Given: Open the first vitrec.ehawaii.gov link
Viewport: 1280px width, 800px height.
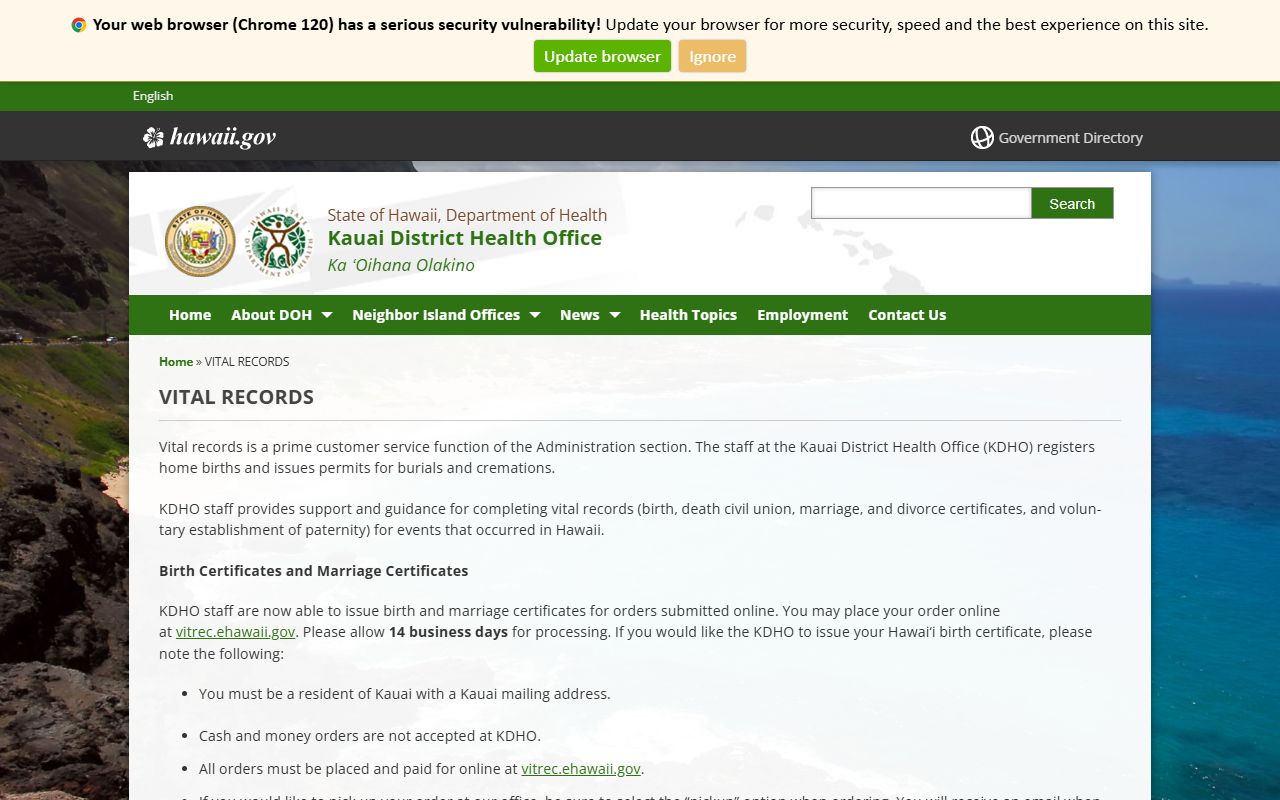Looking at the screenshot, I should pyautogui.click(x=236, y=632).
